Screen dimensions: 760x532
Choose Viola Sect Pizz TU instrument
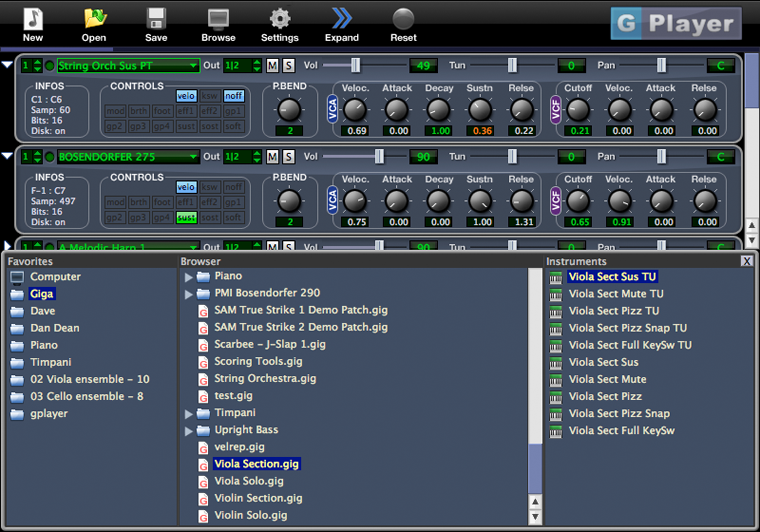pyautogui.click(x=614, y=311)
